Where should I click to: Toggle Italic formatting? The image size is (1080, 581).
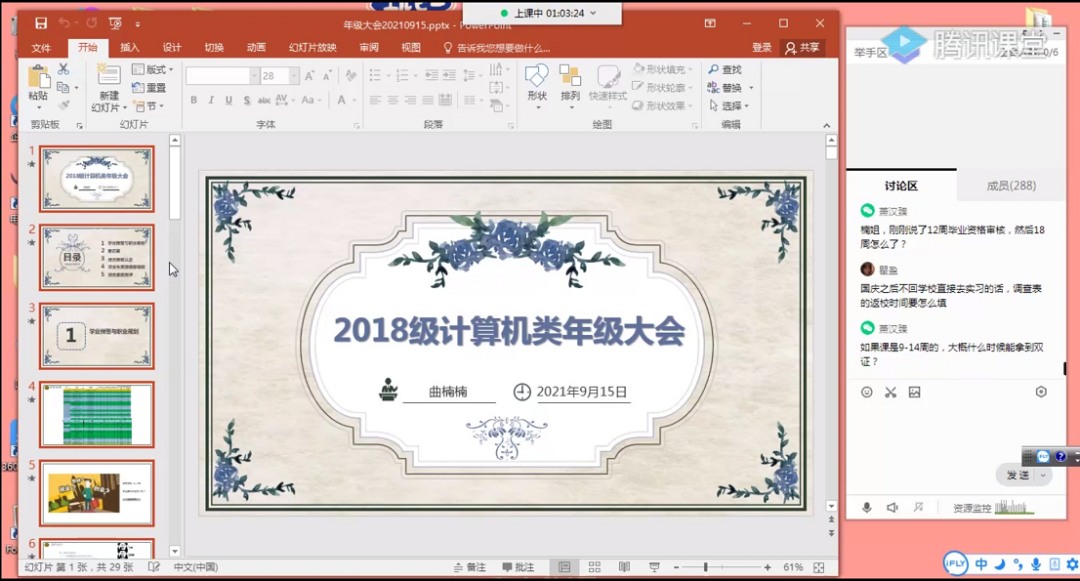[211, 100]
